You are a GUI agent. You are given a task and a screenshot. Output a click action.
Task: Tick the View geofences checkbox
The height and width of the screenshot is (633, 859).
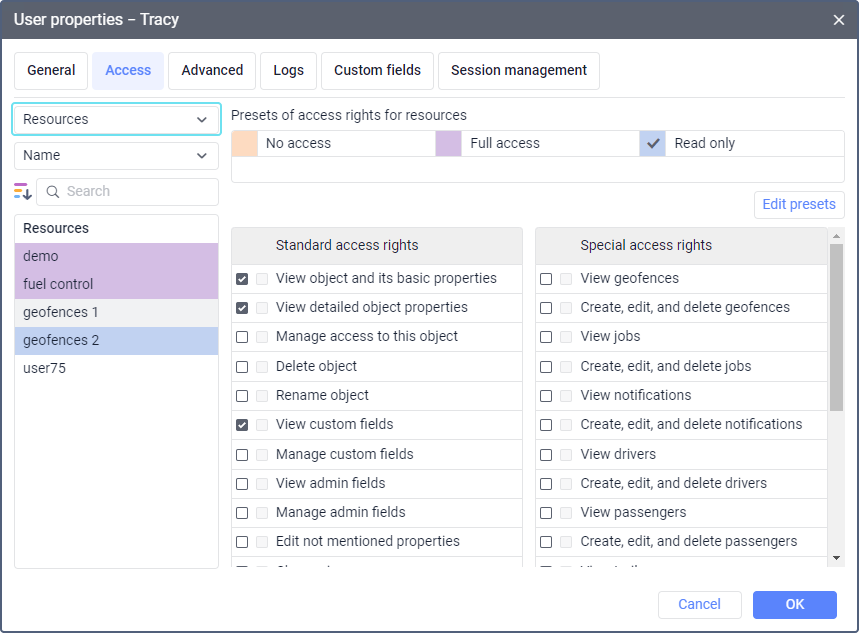[546, 279]
